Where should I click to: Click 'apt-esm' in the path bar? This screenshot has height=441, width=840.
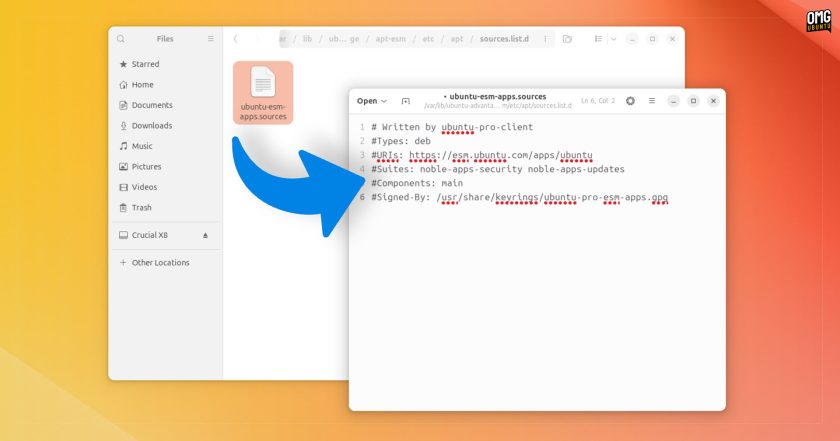pyautogui.click(x=391, y=39)
